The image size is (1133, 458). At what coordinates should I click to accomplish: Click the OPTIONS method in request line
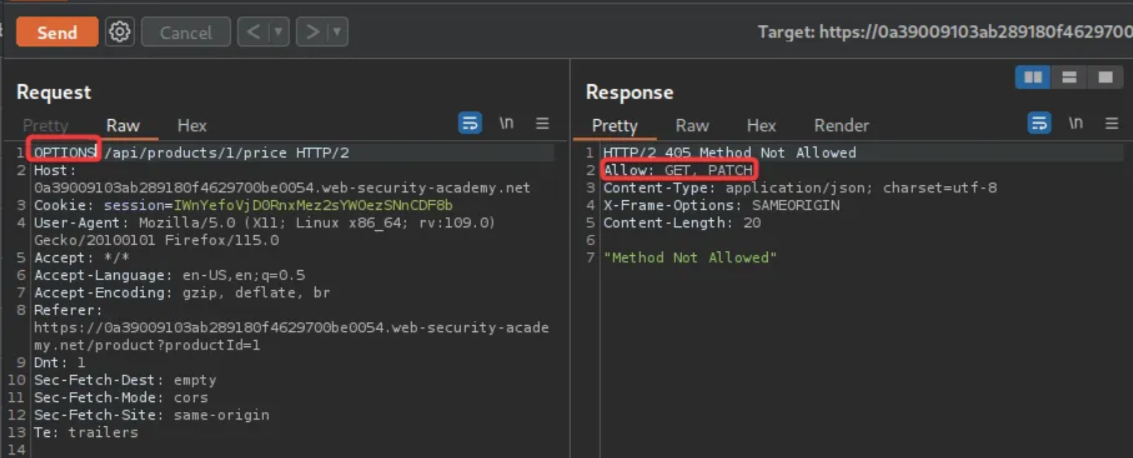tap(65, 152)
